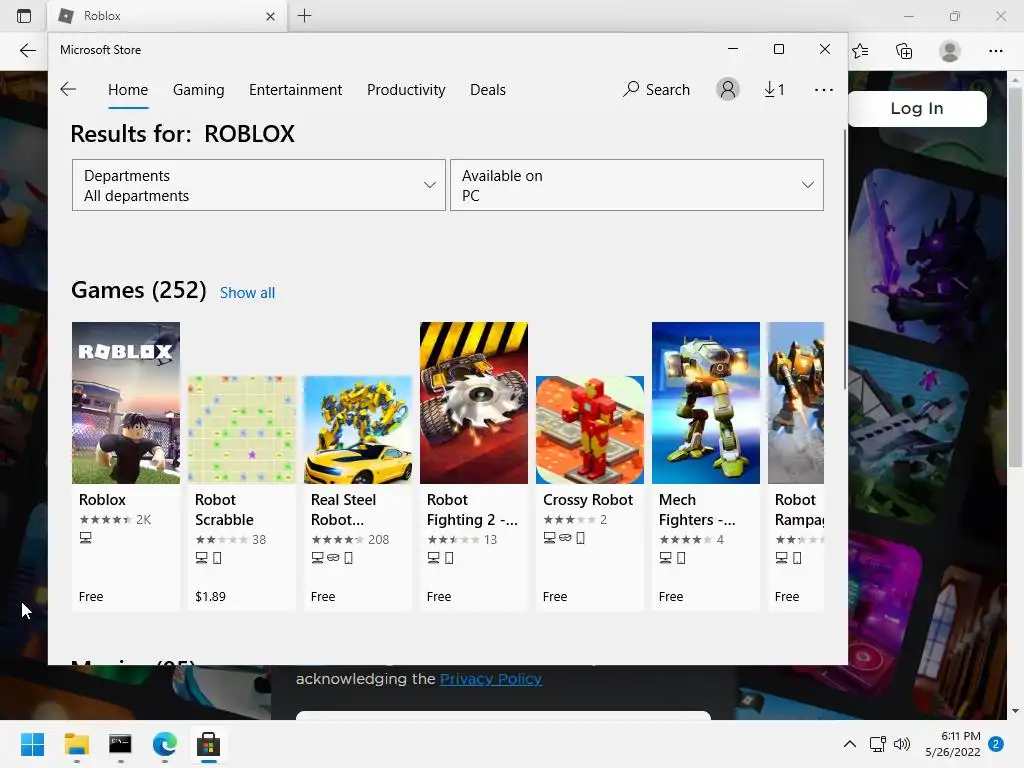Image resolution: width=1024 pixels, height=768 pixels.
Task: Select the Roblox browser tab
Action: (167, 16)
